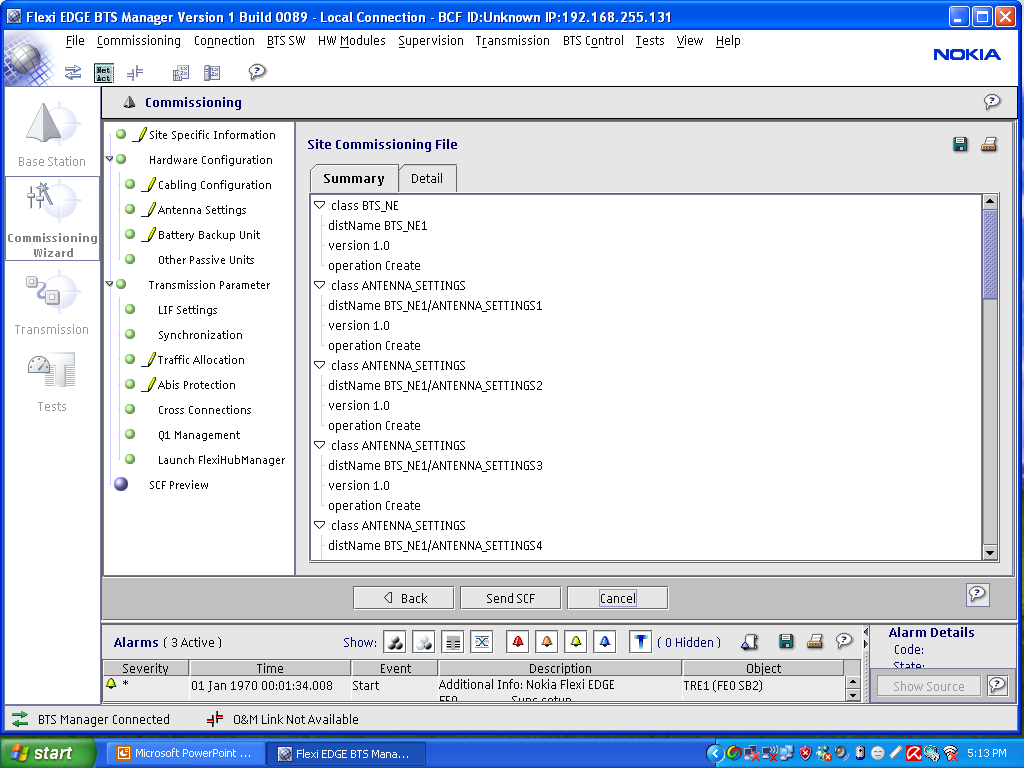Click the summary panel vertical scrollbar thumb
The width and height of the screenshot is (1024, 768).
[990, 255]
